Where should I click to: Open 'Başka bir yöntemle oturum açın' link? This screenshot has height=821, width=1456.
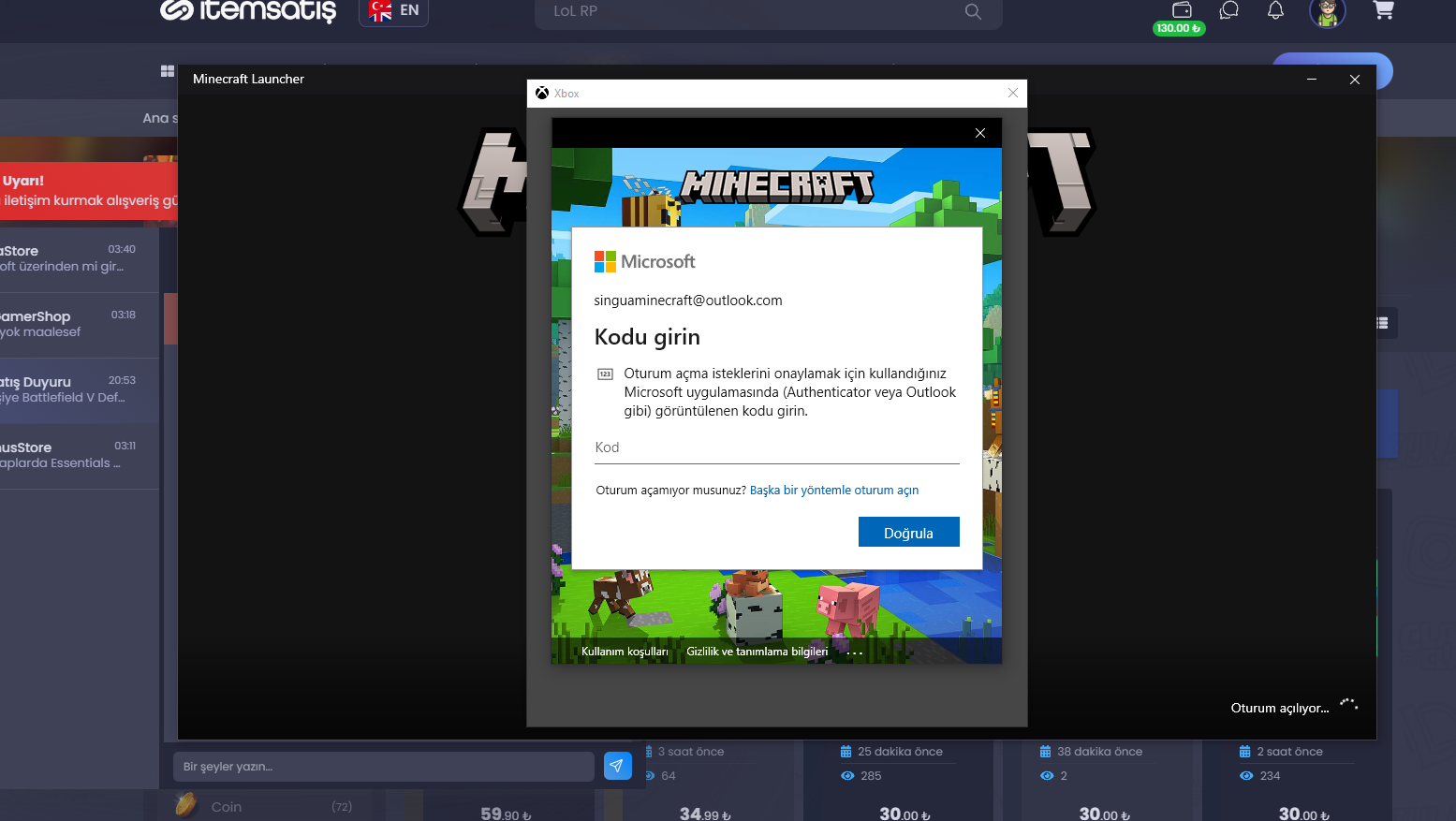[x=834, y=491]
